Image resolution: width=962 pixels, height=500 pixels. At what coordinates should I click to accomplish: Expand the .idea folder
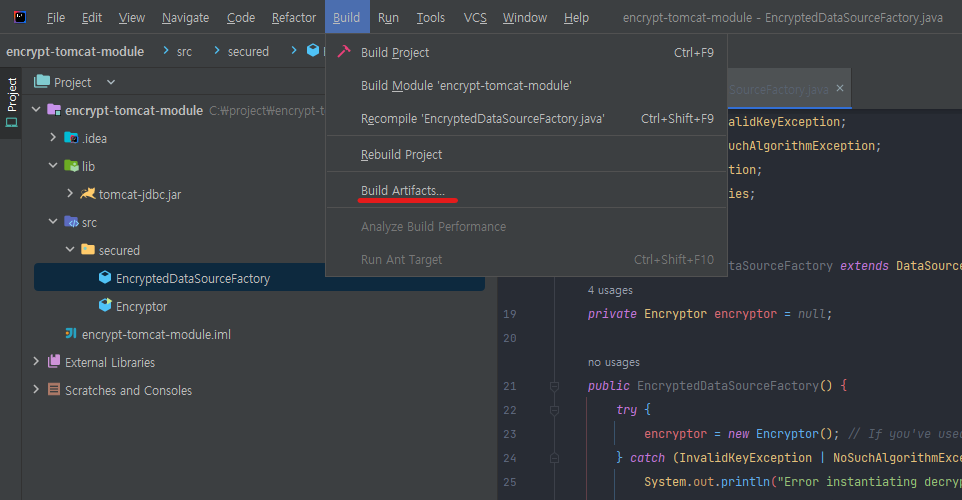53,137
